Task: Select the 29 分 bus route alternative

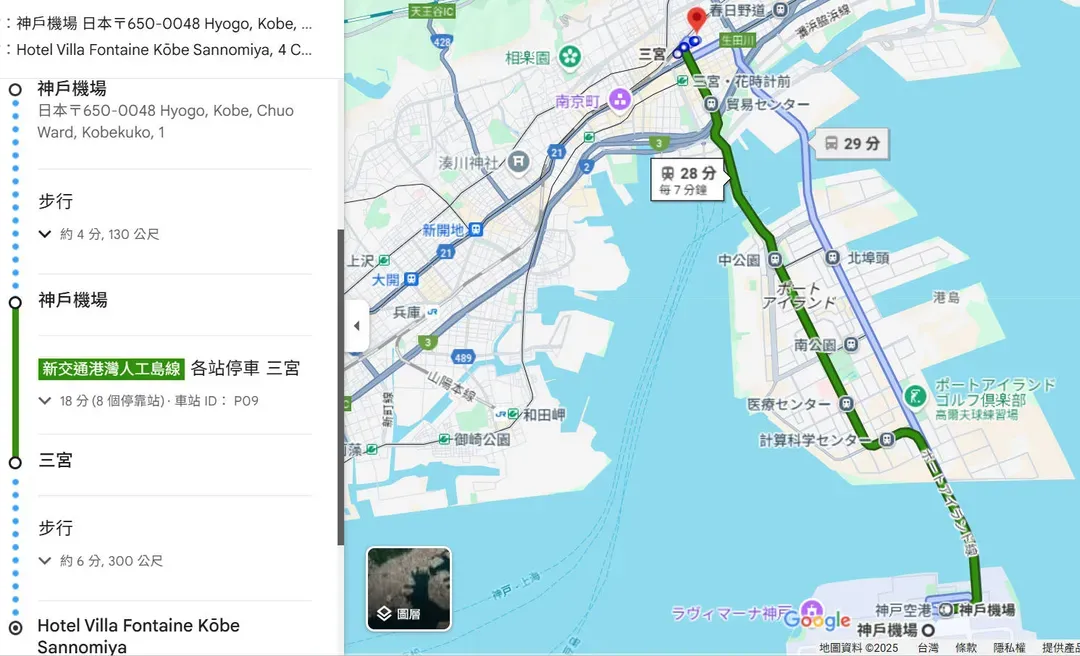Action: (x=853, y=144)
